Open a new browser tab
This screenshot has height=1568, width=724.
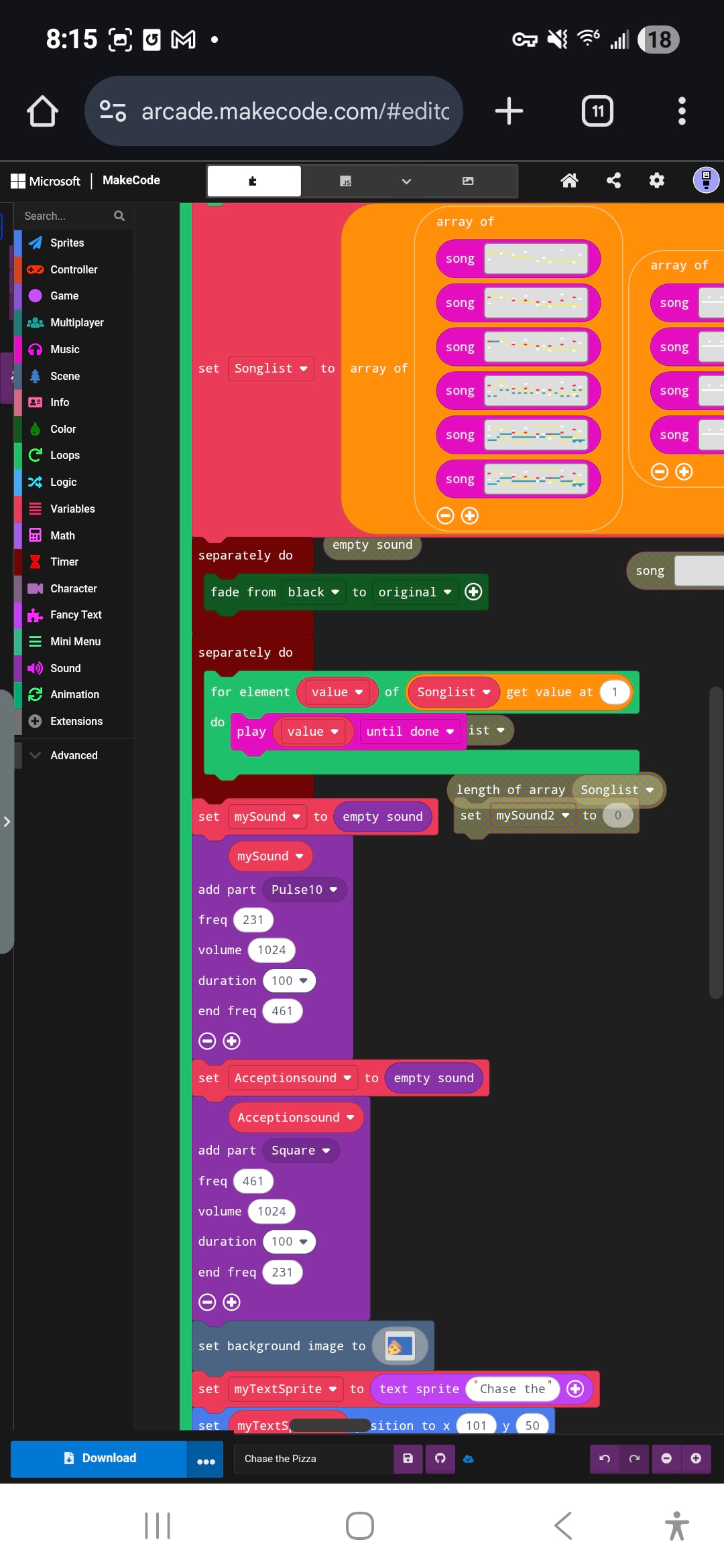[x=509, y=111]
